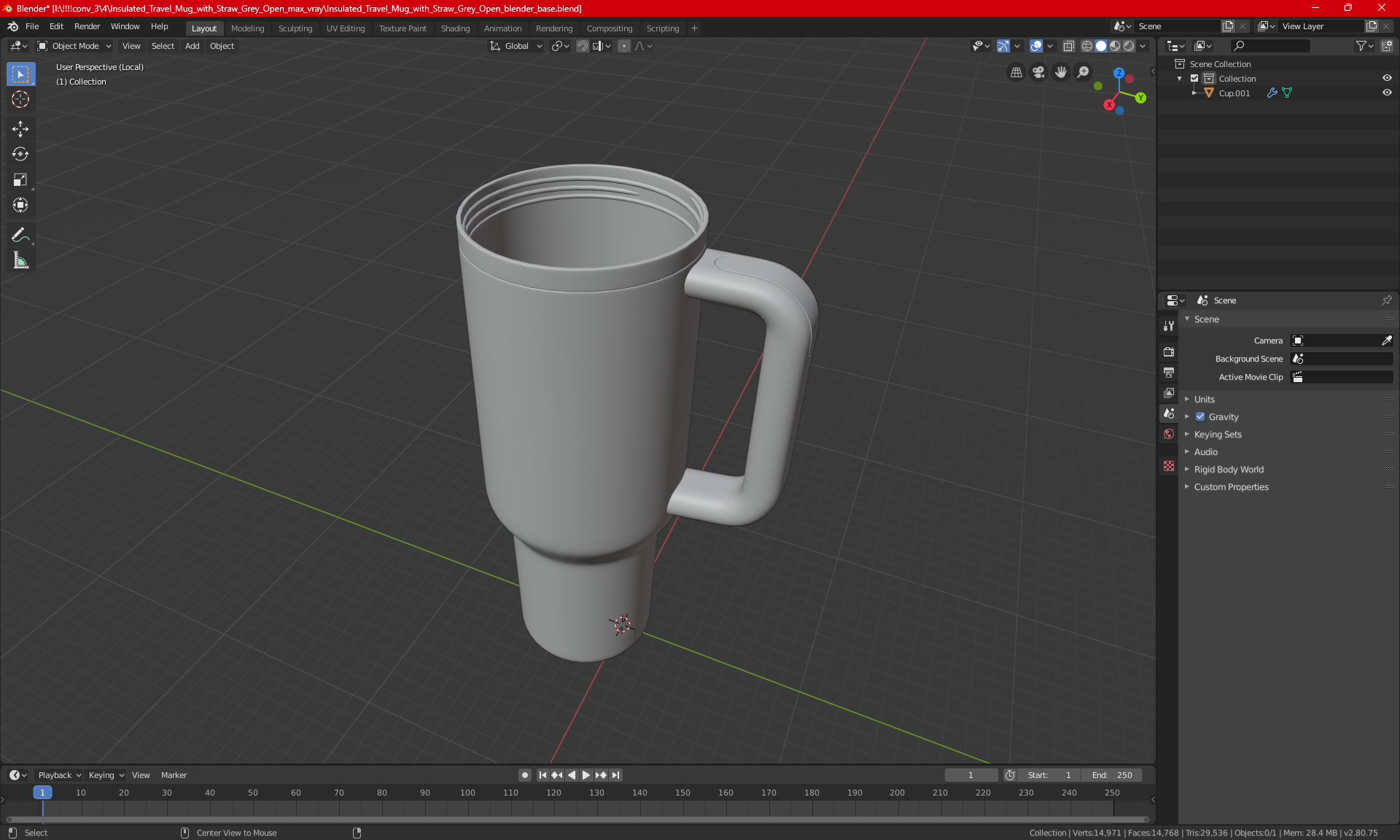The height and width of the screenshot is (840, 1400).
Task: Activate the Transform tool
Action: (x=20, y=205)
